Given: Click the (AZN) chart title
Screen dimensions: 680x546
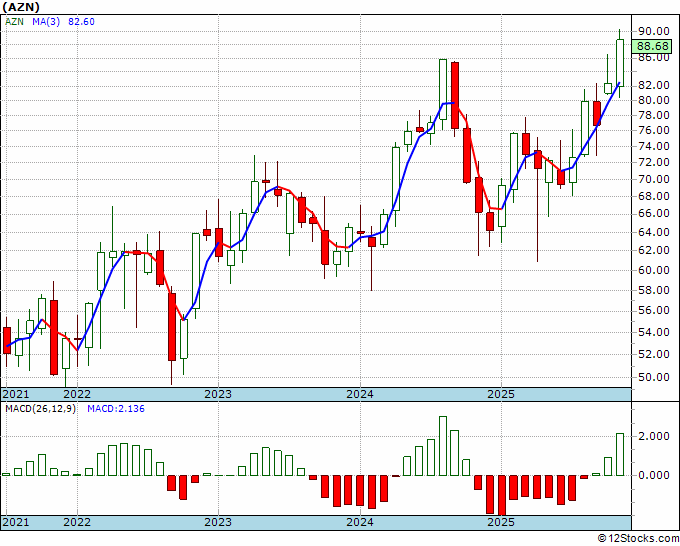Looking at the screenshot, I should point(21,7).
